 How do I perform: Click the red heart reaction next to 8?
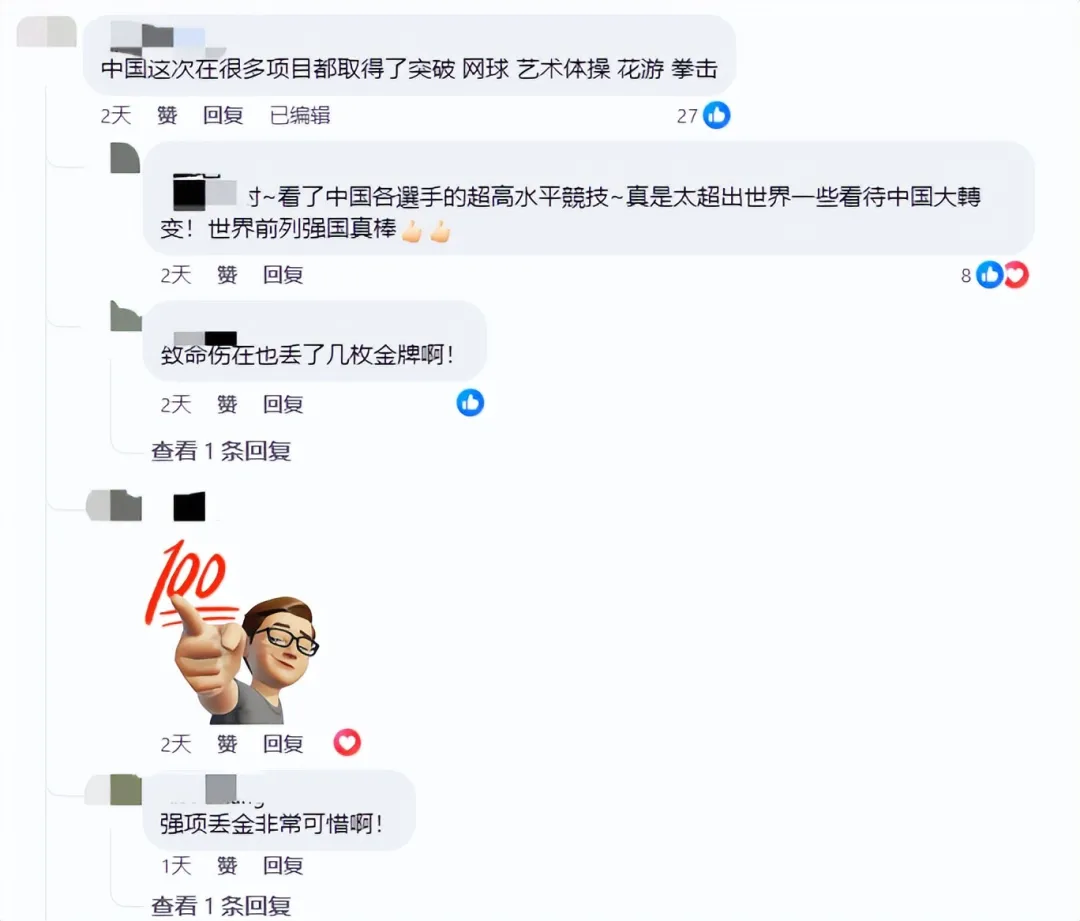coord(1017,275)
